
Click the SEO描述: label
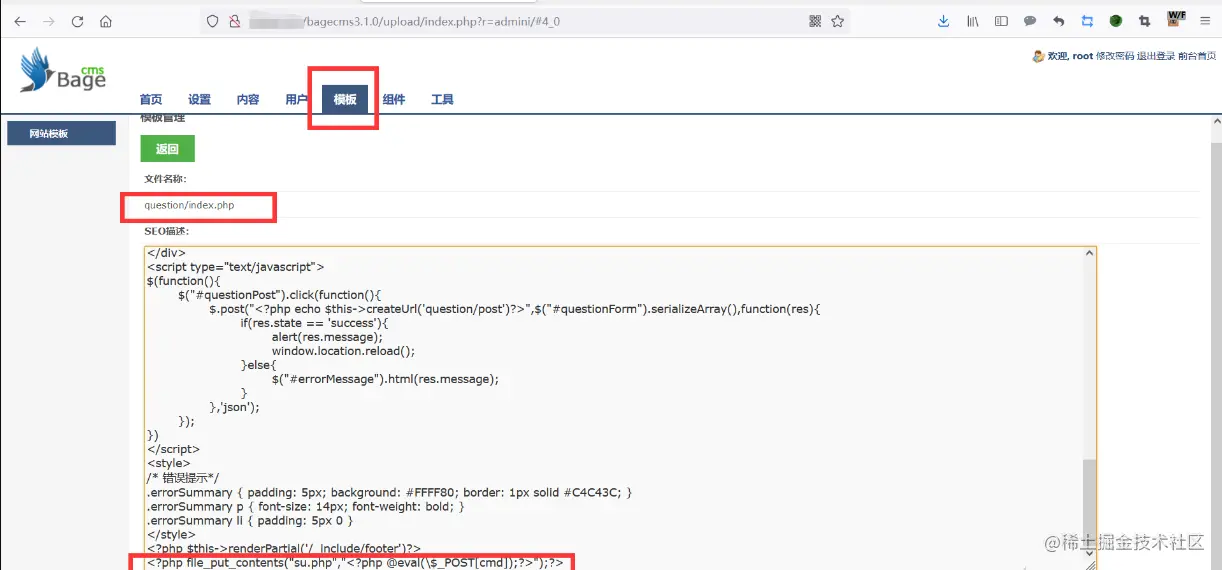(167, 231)
